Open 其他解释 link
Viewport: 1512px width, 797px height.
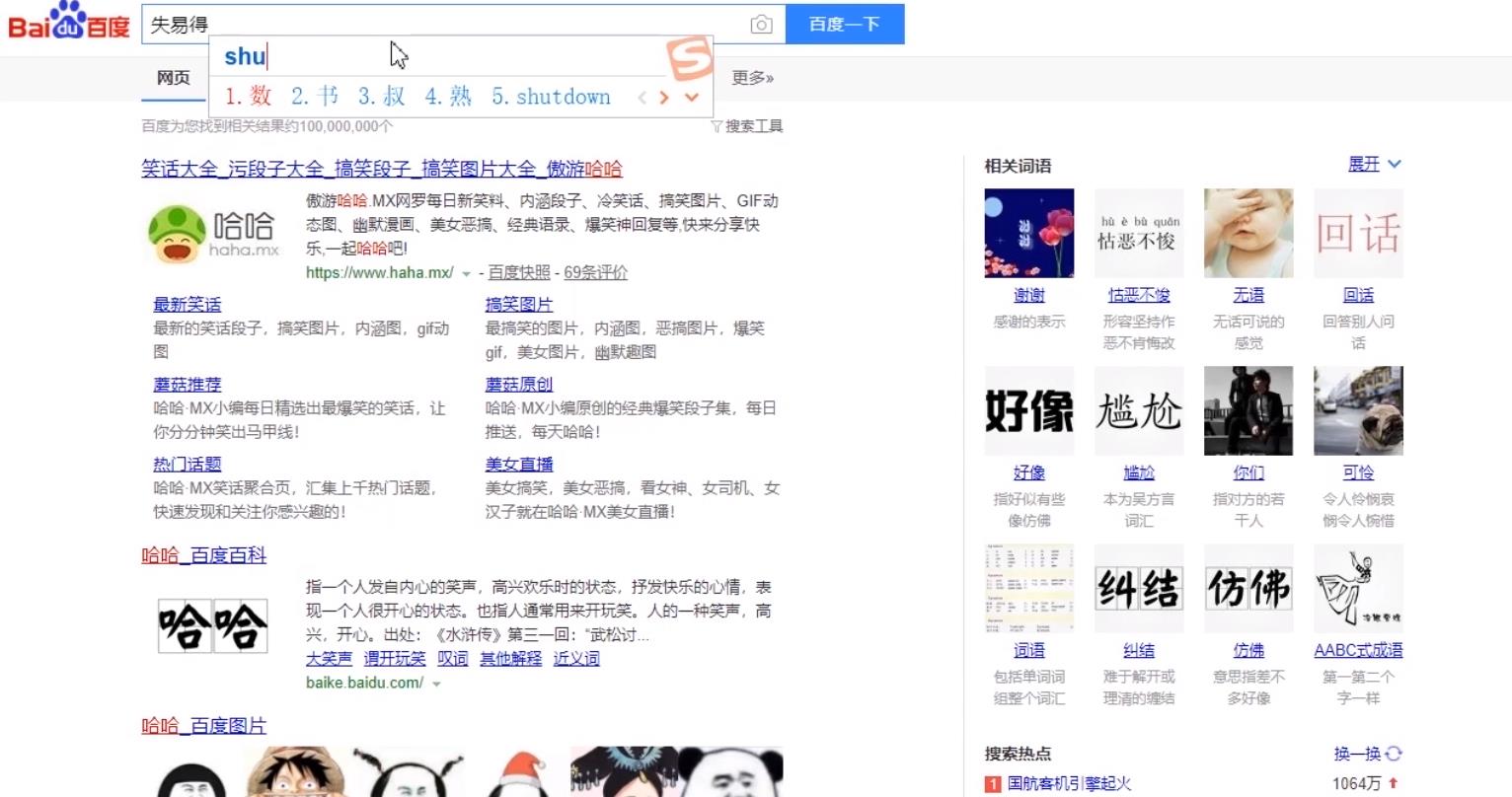tap(511, 658)
